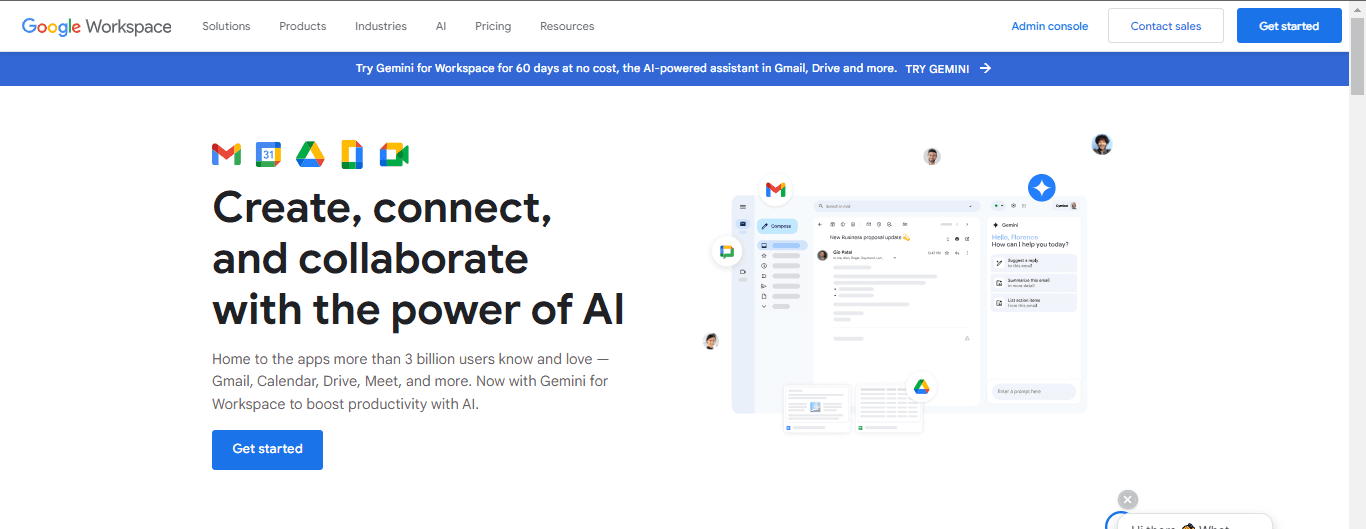Screen dimensions: 1366x529
Task: Click the Google Chat badge in the illustration
Action: point(727,252)
